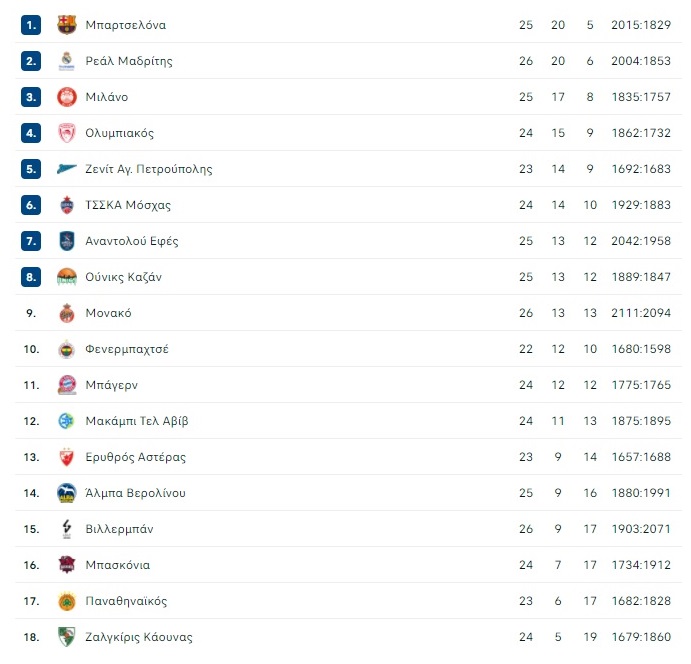This screenshot has height=664, width=691.
Task: Open the Βιλλερμπάν team link
Action: (x=119, y=529)
